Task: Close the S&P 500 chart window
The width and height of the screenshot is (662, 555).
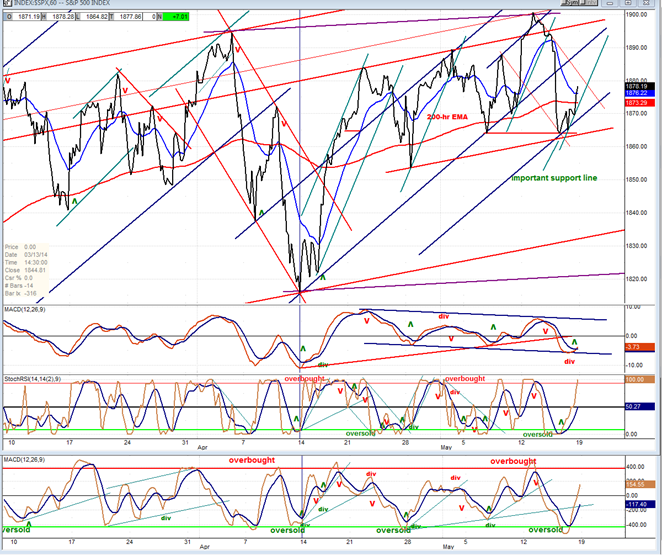Action: click(646, 3)
